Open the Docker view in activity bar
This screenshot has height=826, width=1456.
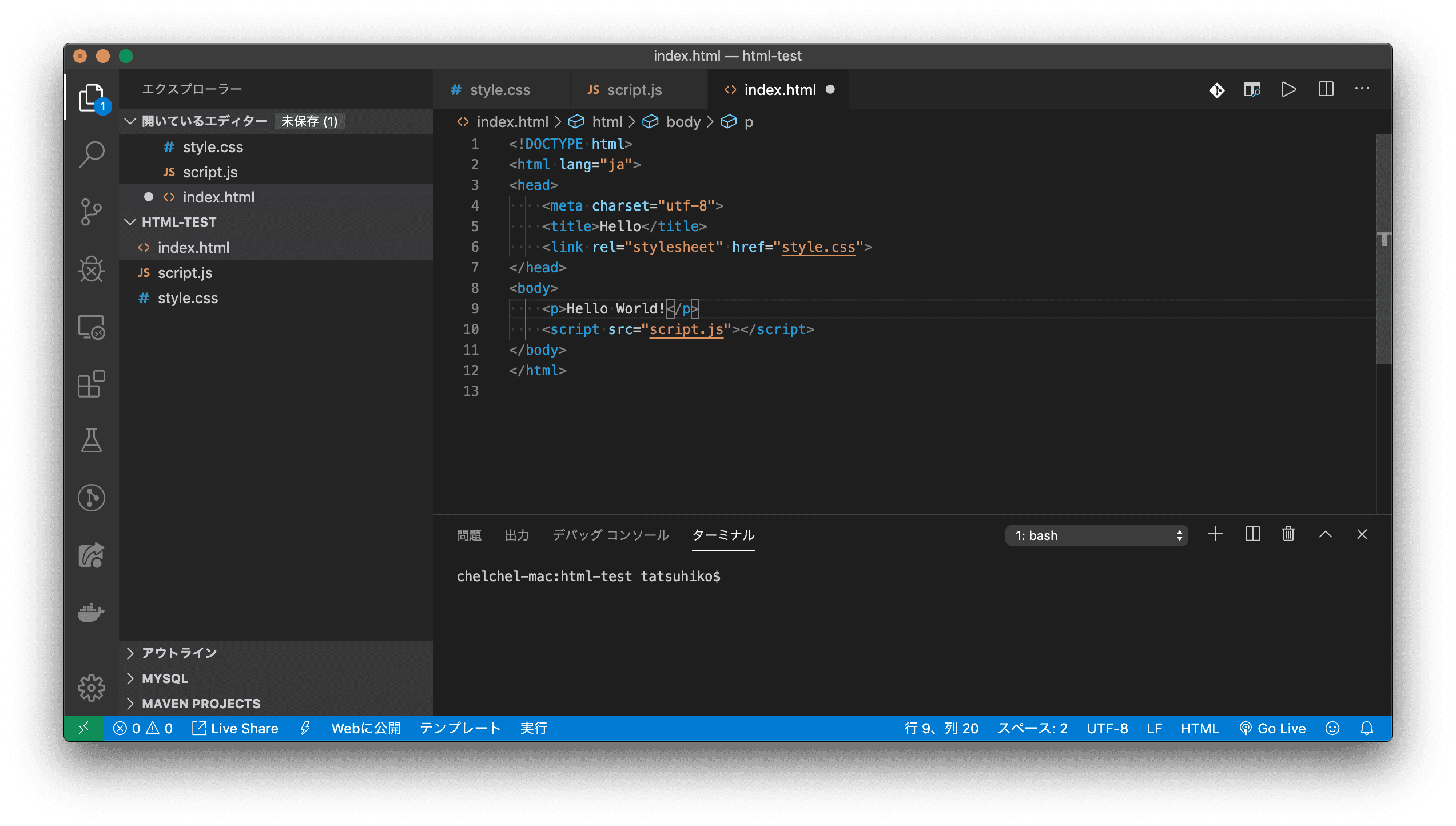point(92,612)
